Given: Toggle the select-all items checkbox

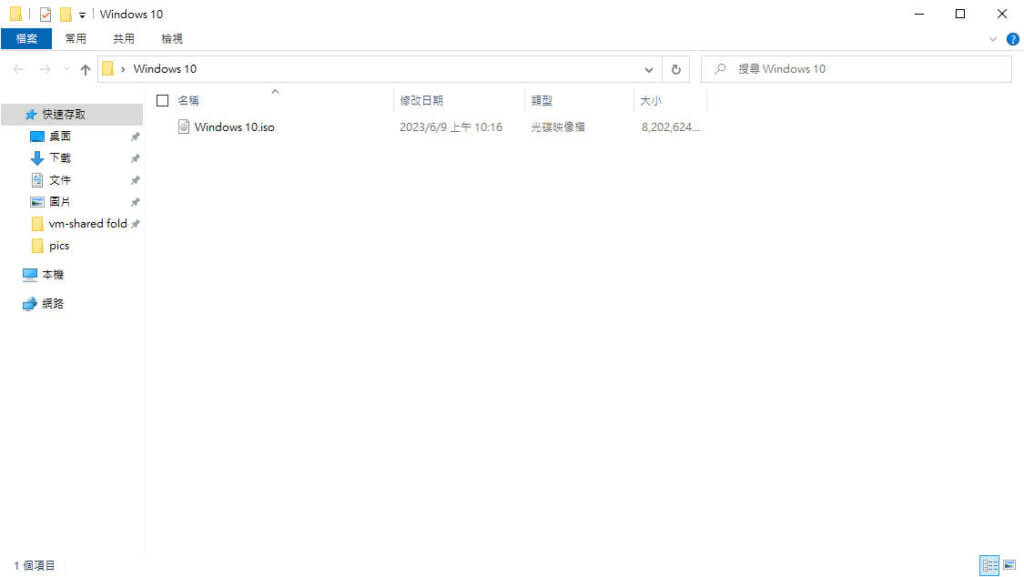Looking at the screenshot, I should click(x=162, y=101).
